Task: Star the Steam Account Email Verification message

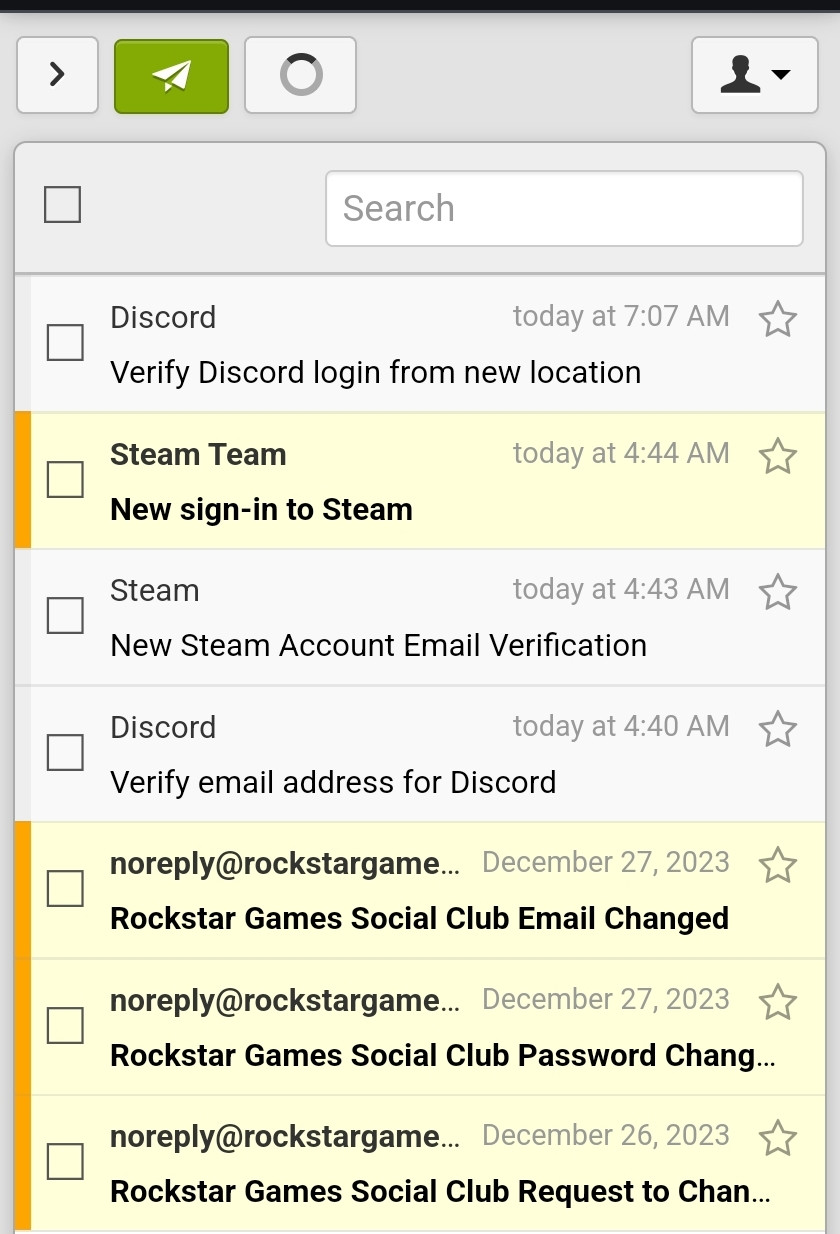Action: [x=777, y=592]
